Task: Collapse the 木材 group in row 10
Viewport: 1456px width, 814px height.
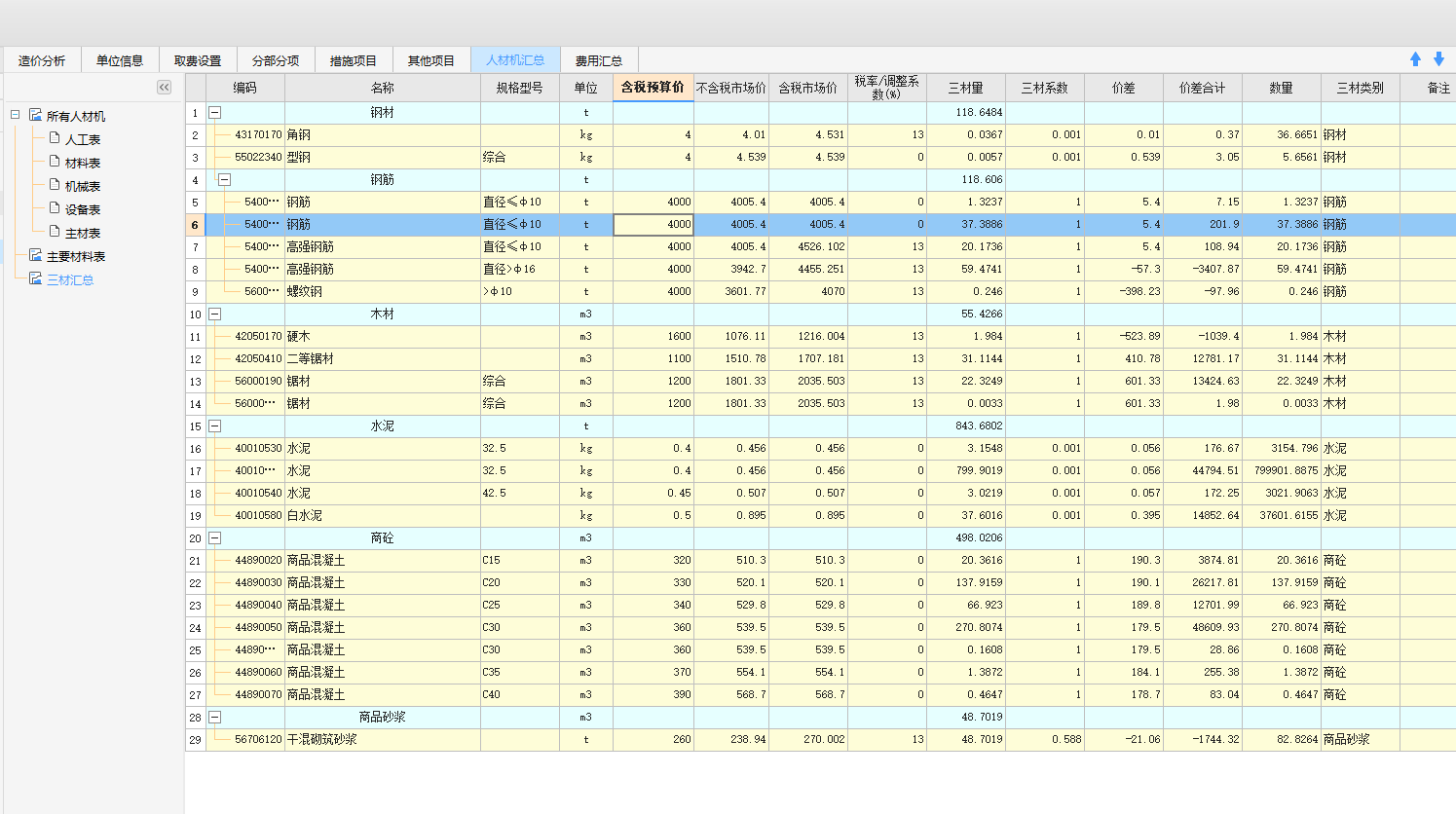Action: click(215, 314)
